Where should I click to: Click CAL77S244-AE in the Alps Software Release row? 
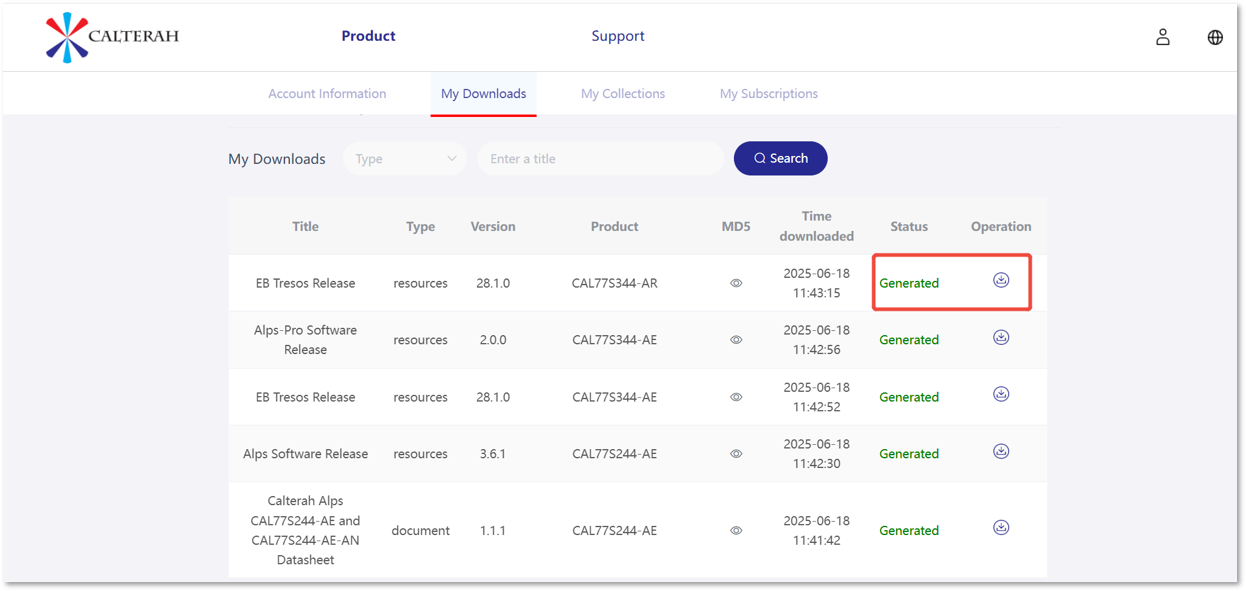coord(615,454)
